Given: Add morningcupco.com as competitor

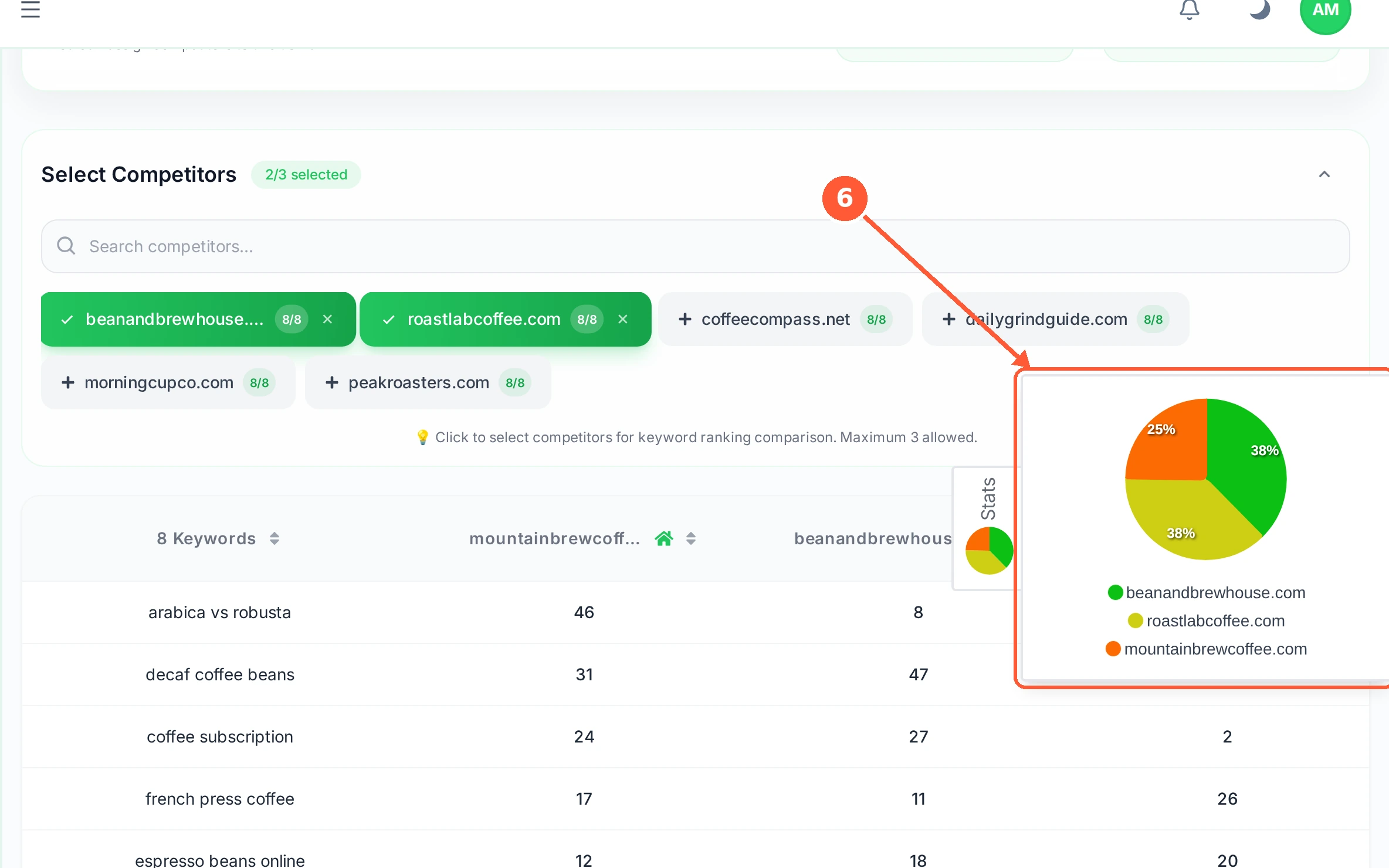Looking at the screenshot, I should [168, 382].
